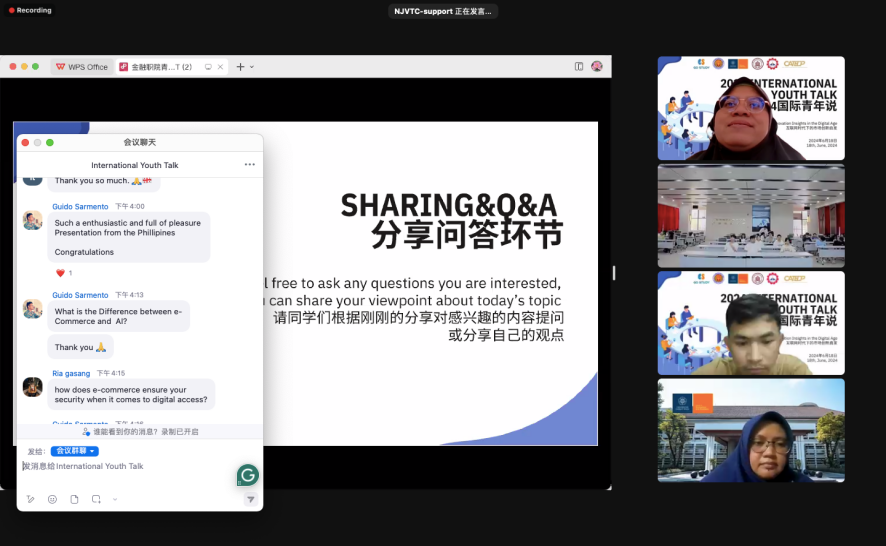Switch to the WPS Office tab
Viewport: 886px width, 546px height.
pos(82,67)
